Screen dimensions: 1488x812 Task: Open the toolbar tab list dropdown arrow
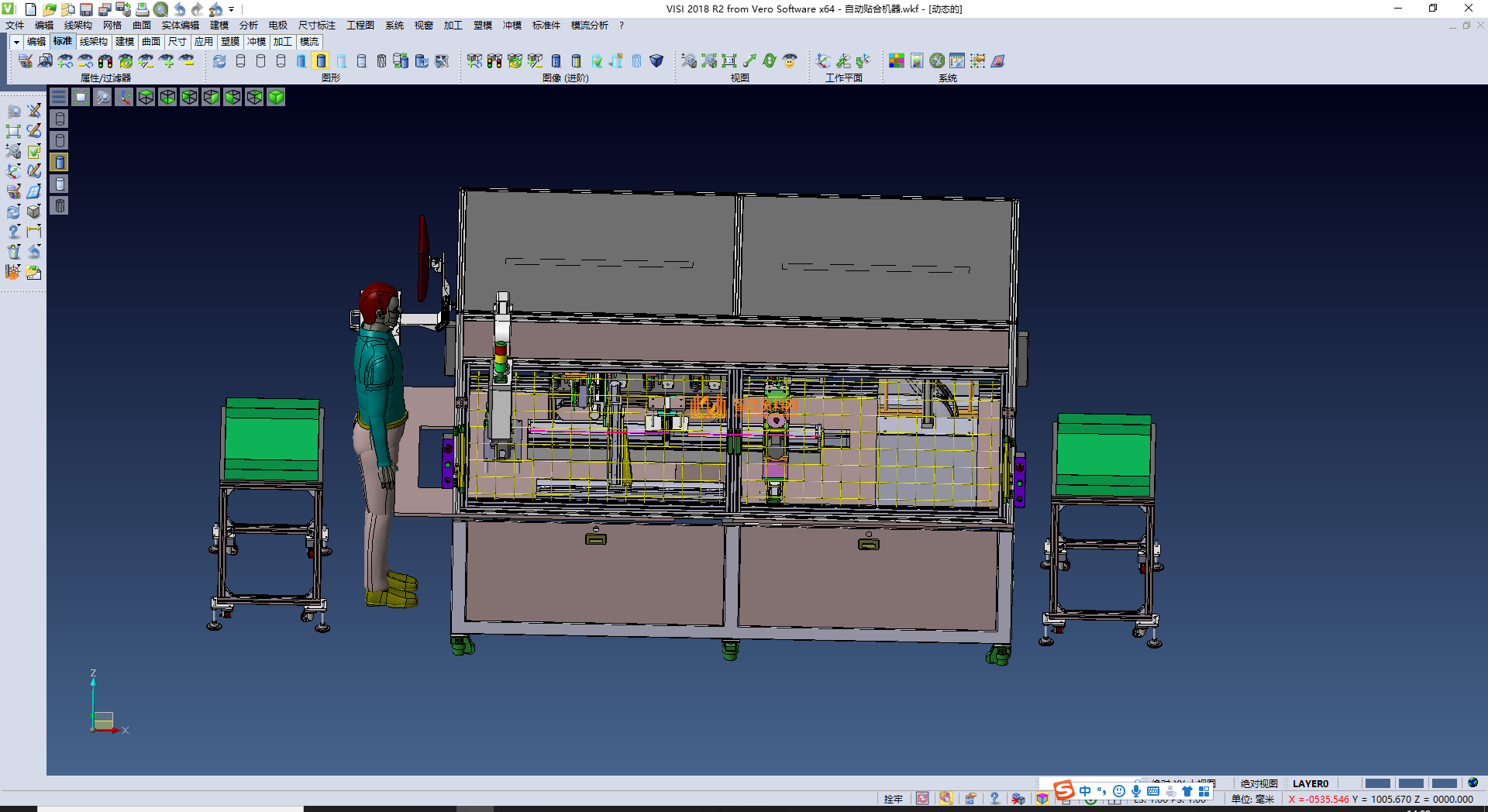pos(16,42)
